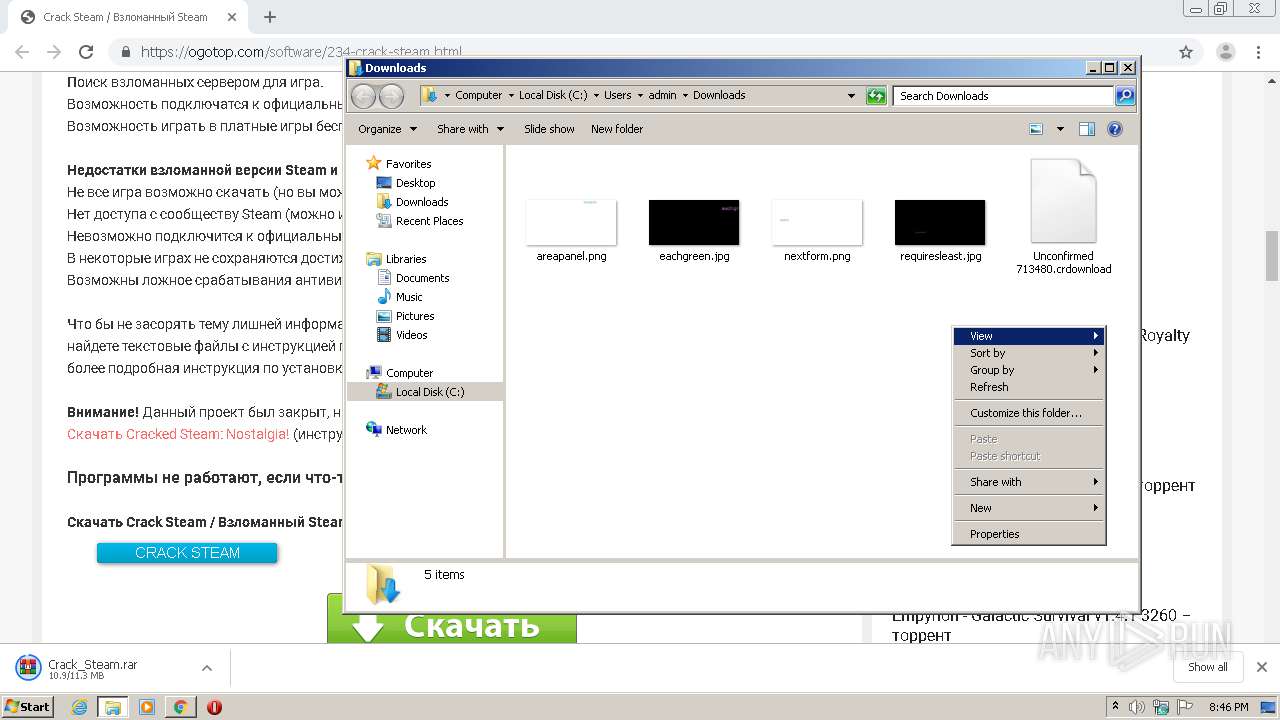This screenshot has width=1280, height=720.
Task: Click Скачать Cracked Steam: Nostalgia! link
Action: 178,434
